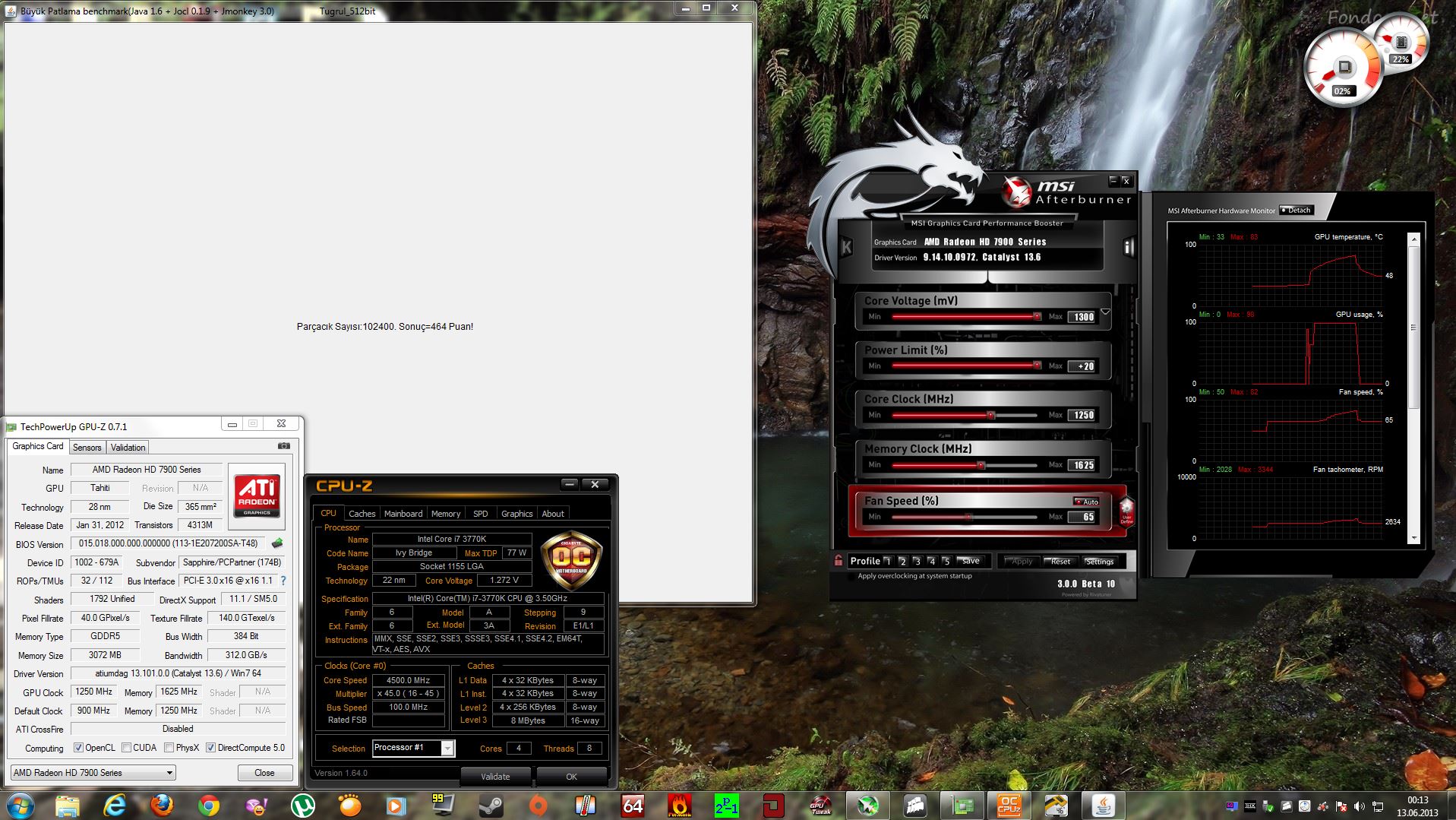Viewport: 1456px width, 820px height.
Task: Open the GPU selection dropdown in GPU-Z
Action: pos(93,773)
